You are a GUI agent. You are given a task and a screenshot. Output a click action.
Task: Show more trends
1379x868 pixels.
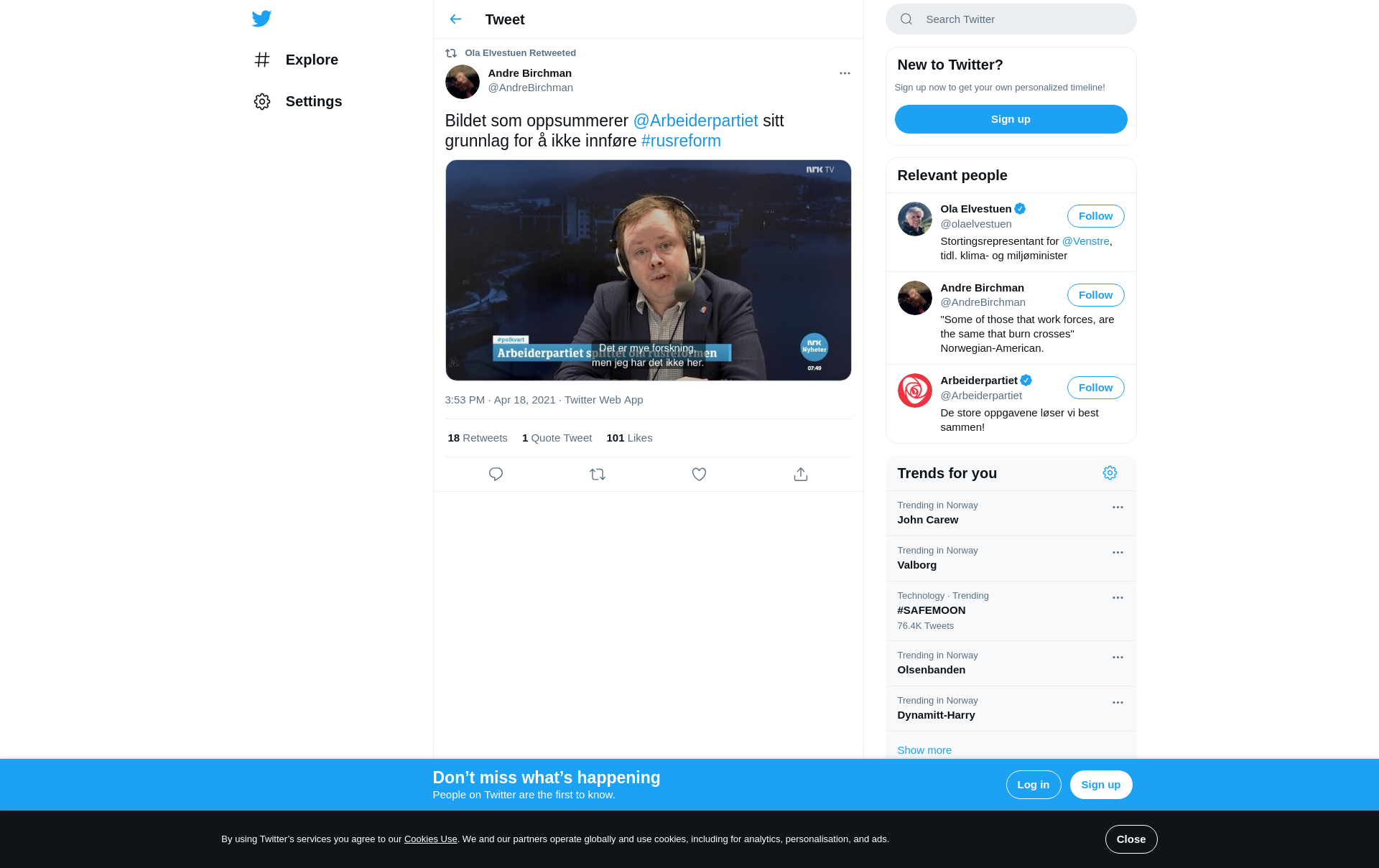[924, 750]
